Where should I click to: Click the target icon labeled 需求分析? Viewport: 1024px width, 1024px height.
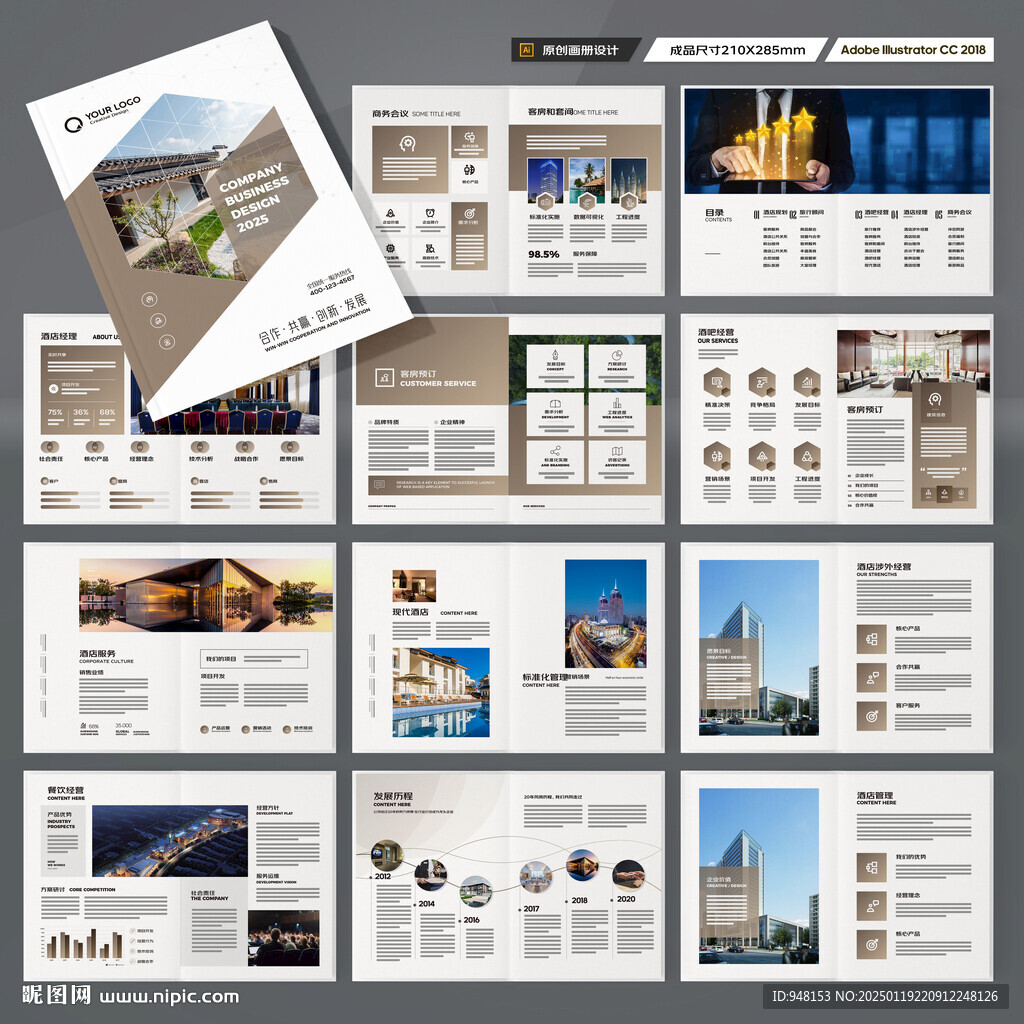point(469,213)
